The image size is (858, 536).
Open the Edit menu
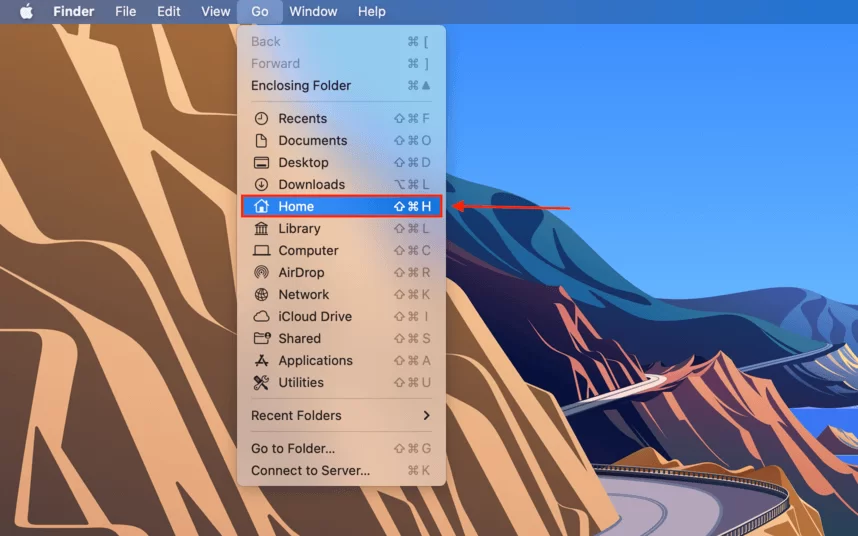pos(169,11)
